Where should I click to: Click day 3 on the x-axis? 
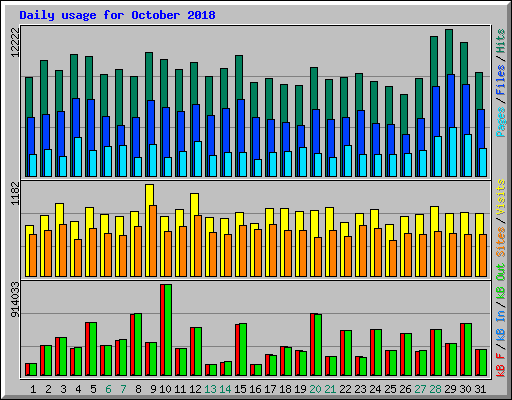pos(63,389)
